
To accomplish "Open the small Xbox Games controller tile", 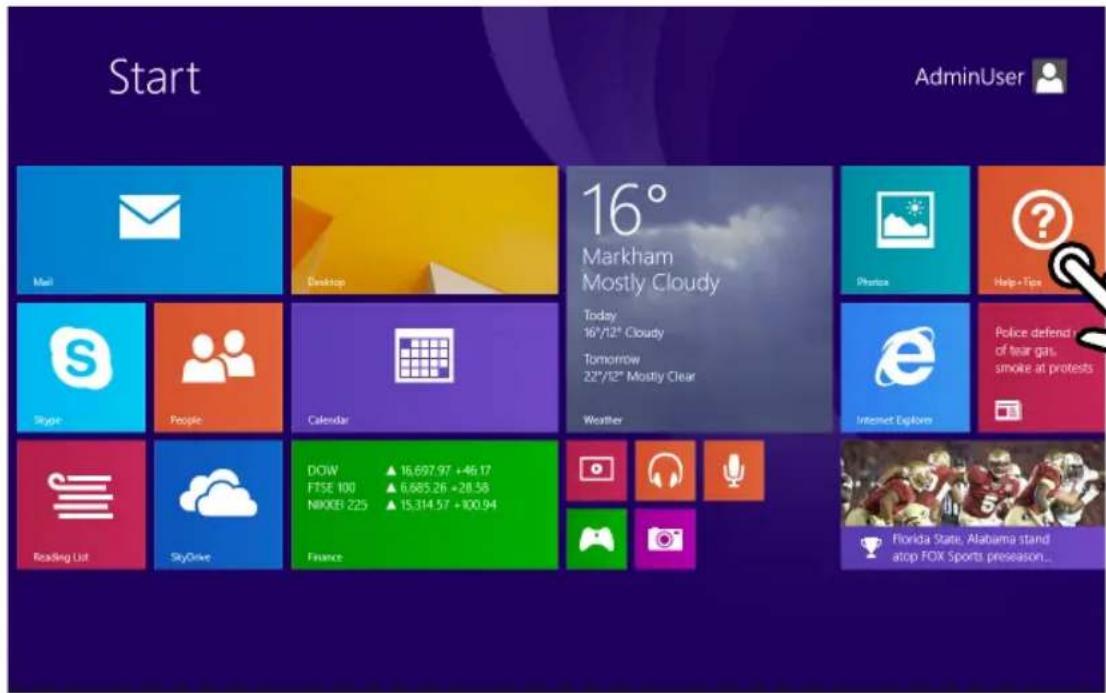I will click(x=596, y=539).
